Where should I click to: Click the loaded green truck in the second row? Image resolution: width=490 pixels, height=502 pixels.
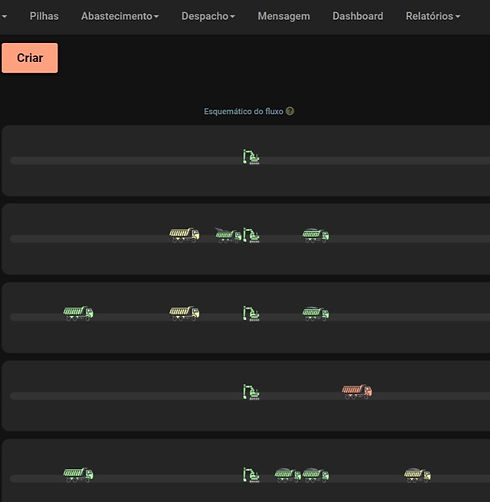315,235
